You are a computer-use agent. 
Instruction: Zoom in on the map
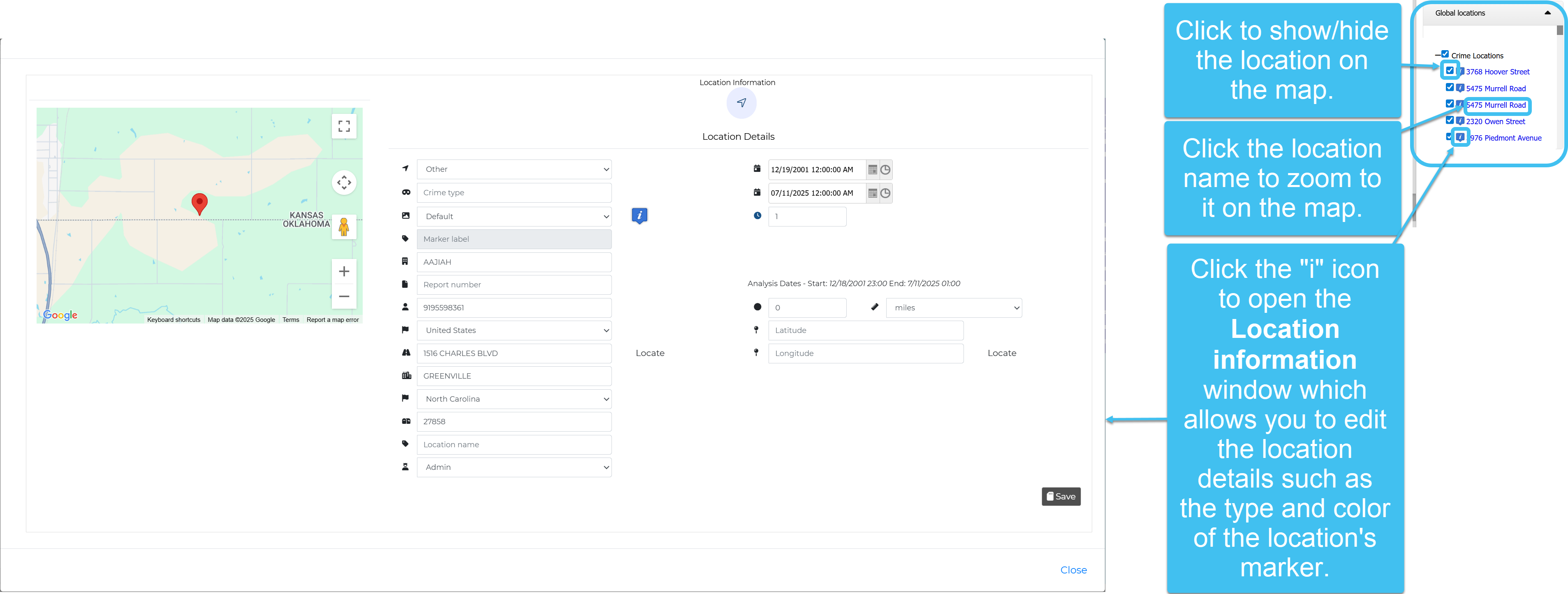(344, 271)
